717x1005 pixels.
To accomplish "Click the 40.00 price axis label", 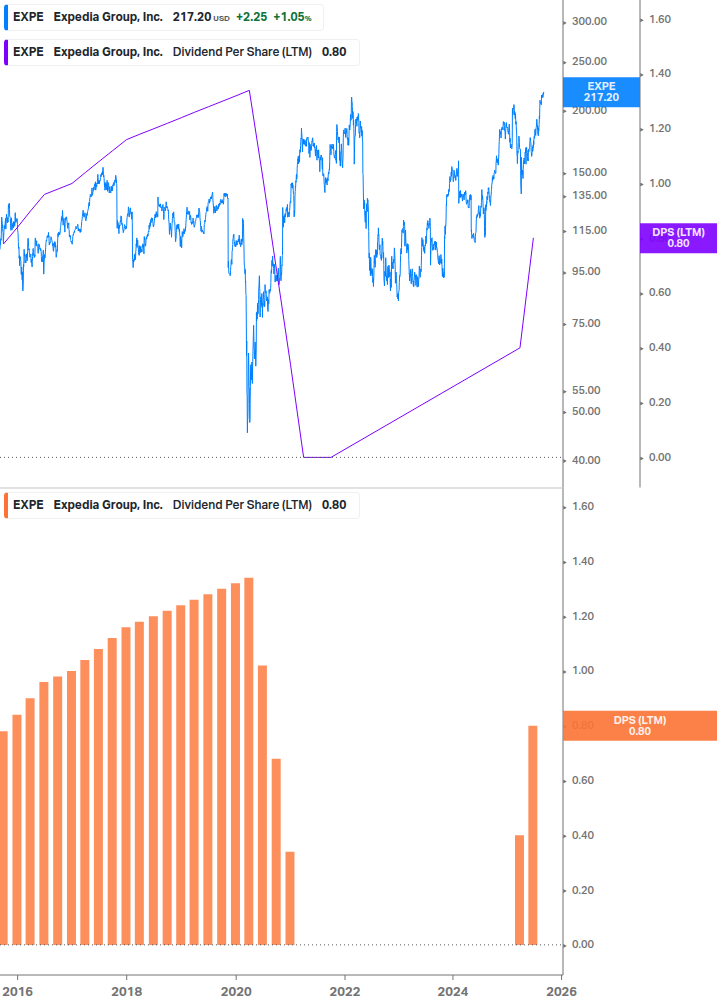I will [586, 460].
